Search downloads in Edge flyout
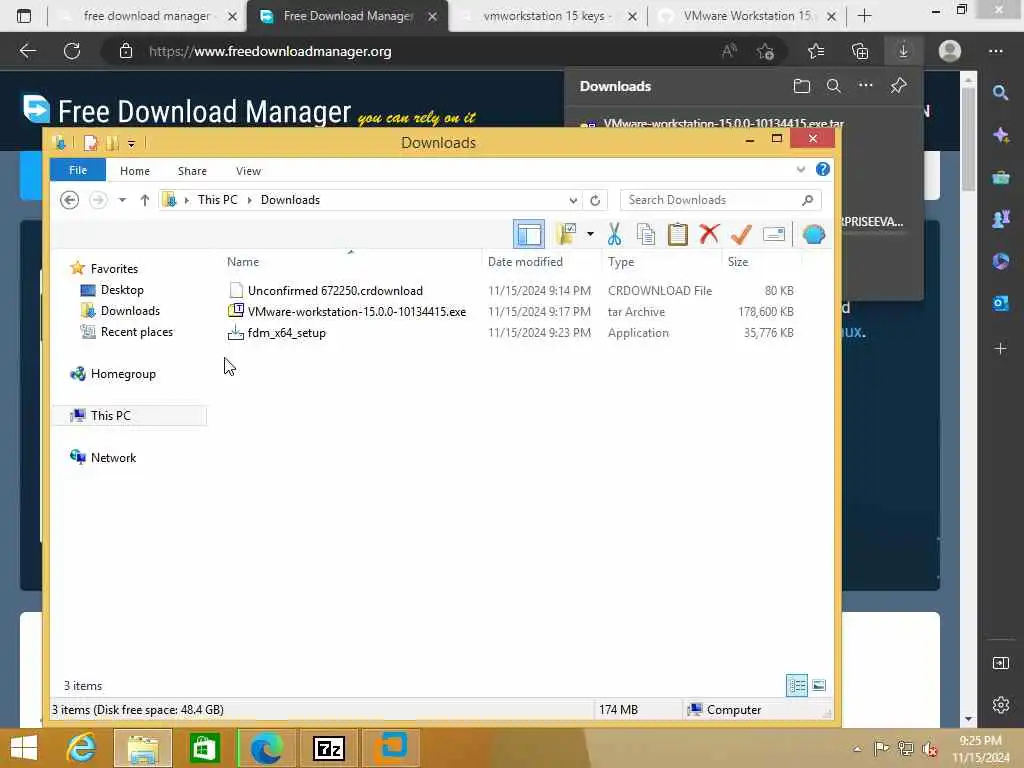 (834, 86)
